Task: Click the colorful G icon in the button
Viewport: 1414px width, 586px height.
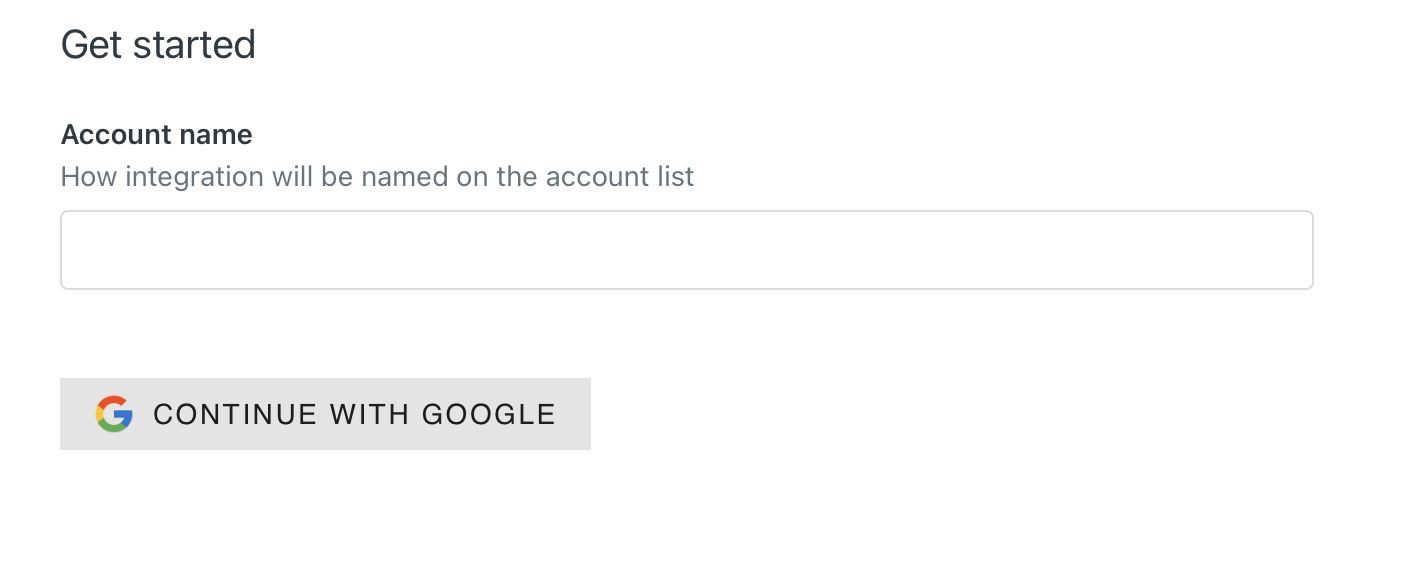Action: click(x=114, y=414)
